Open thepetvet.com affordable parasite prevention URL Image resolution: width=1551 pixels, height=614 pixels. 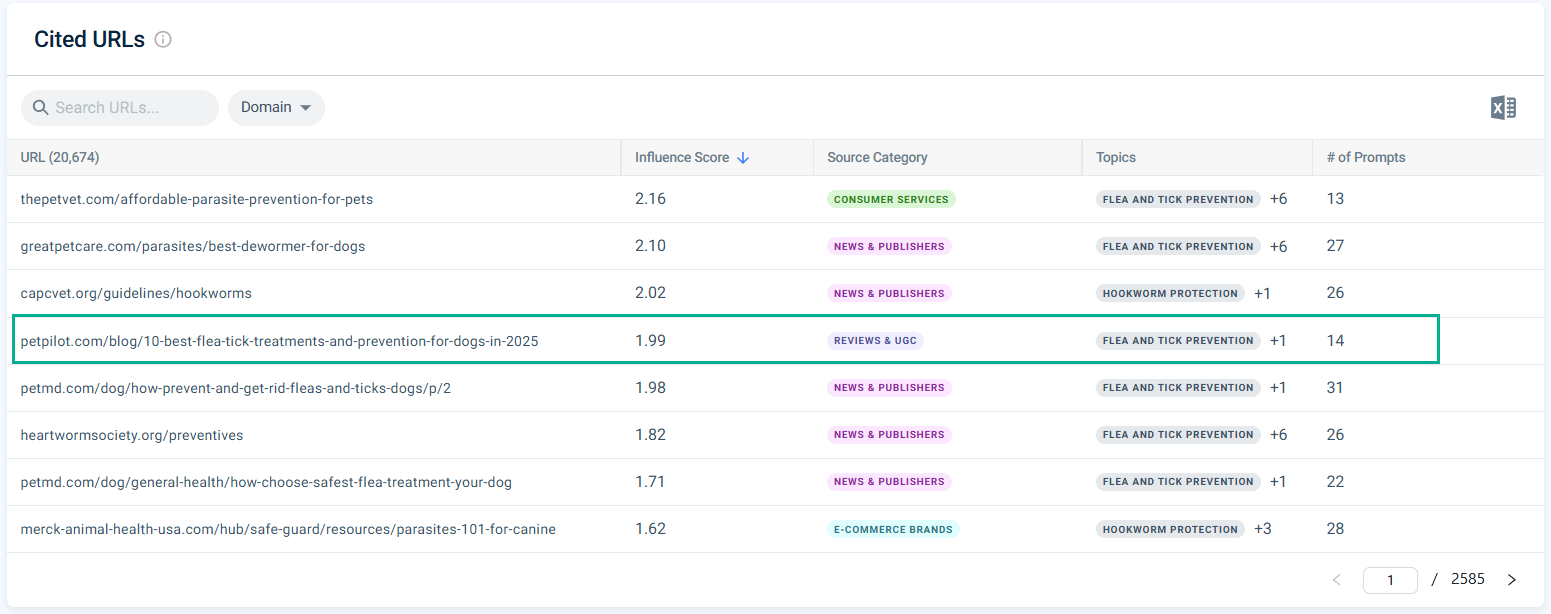click(197, 199)
